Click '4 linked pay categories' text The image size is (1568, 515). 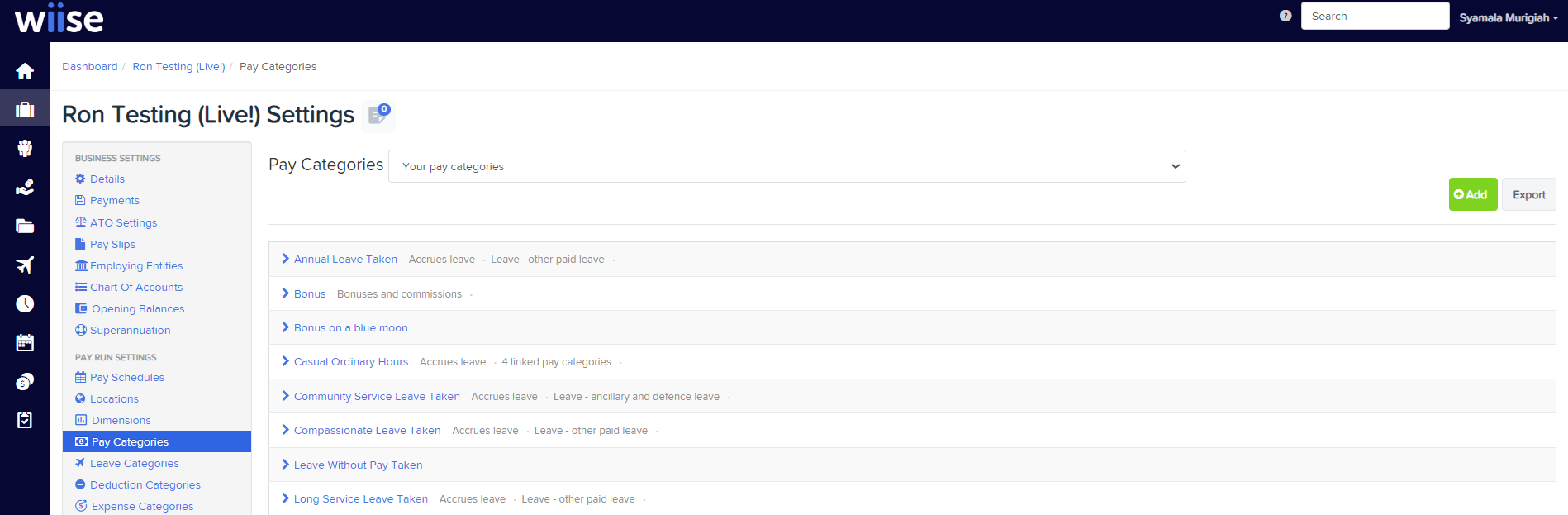pyautogui.click(x=557, y=361)
